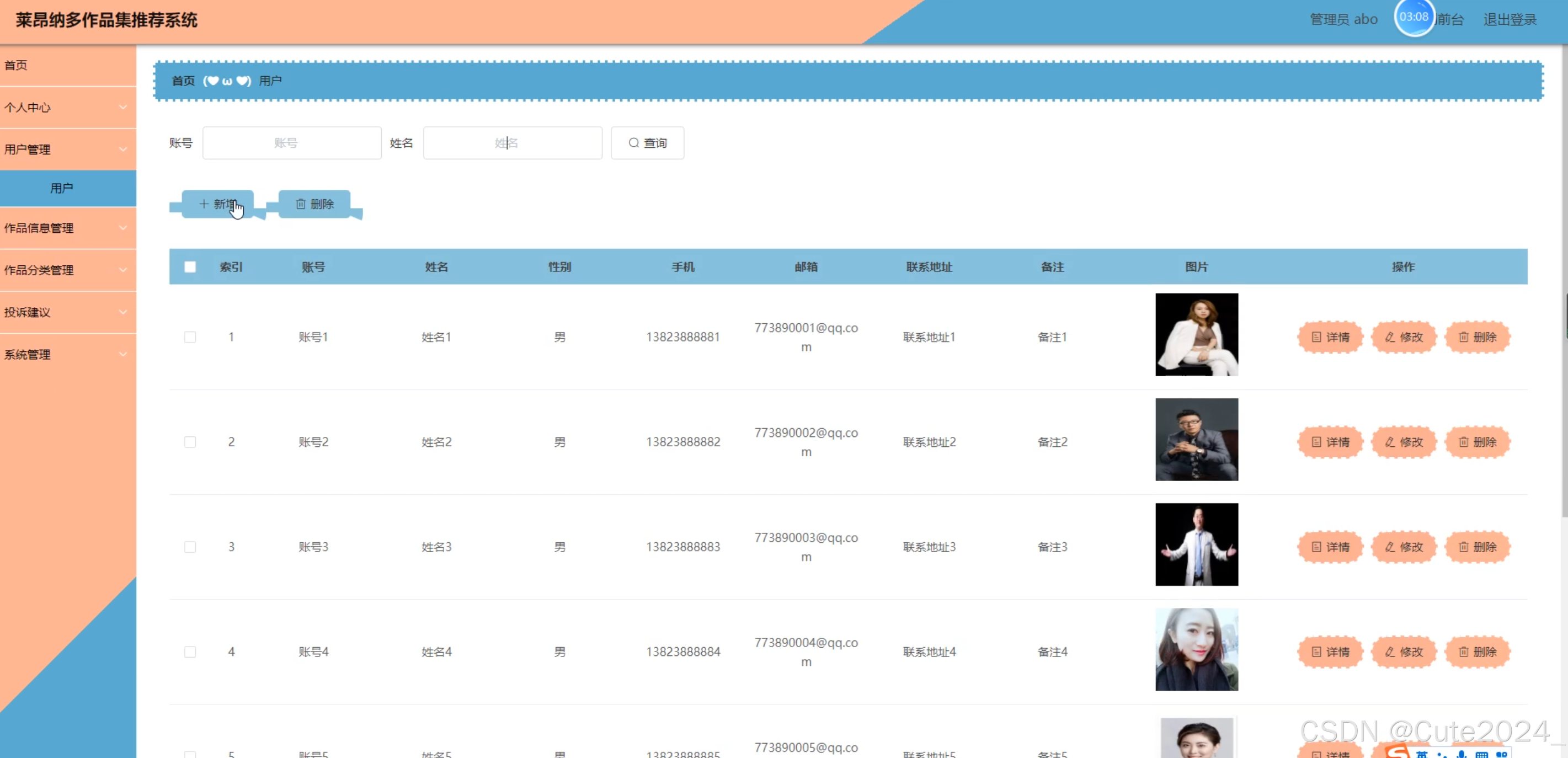Click the 账号 search input field
The height and width of the screenshot is (758, 1568).
pos(291,143)
